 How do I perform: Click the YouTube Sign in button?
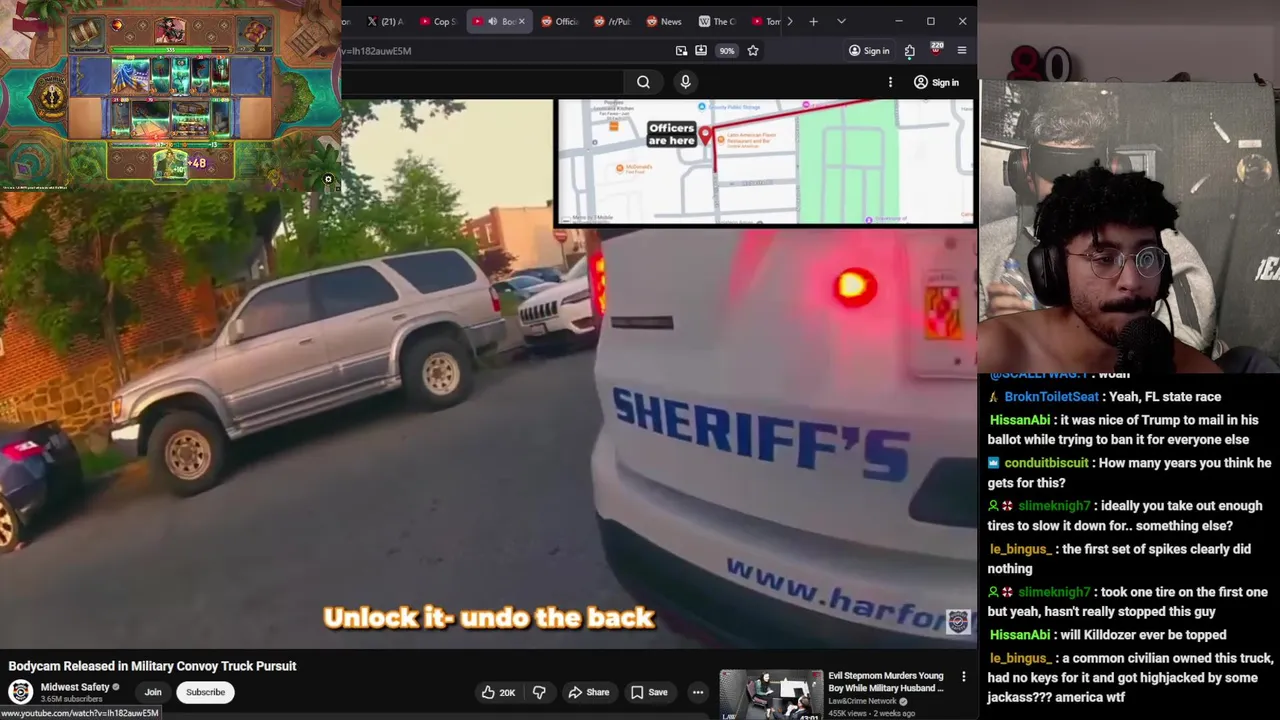(936, 82)
